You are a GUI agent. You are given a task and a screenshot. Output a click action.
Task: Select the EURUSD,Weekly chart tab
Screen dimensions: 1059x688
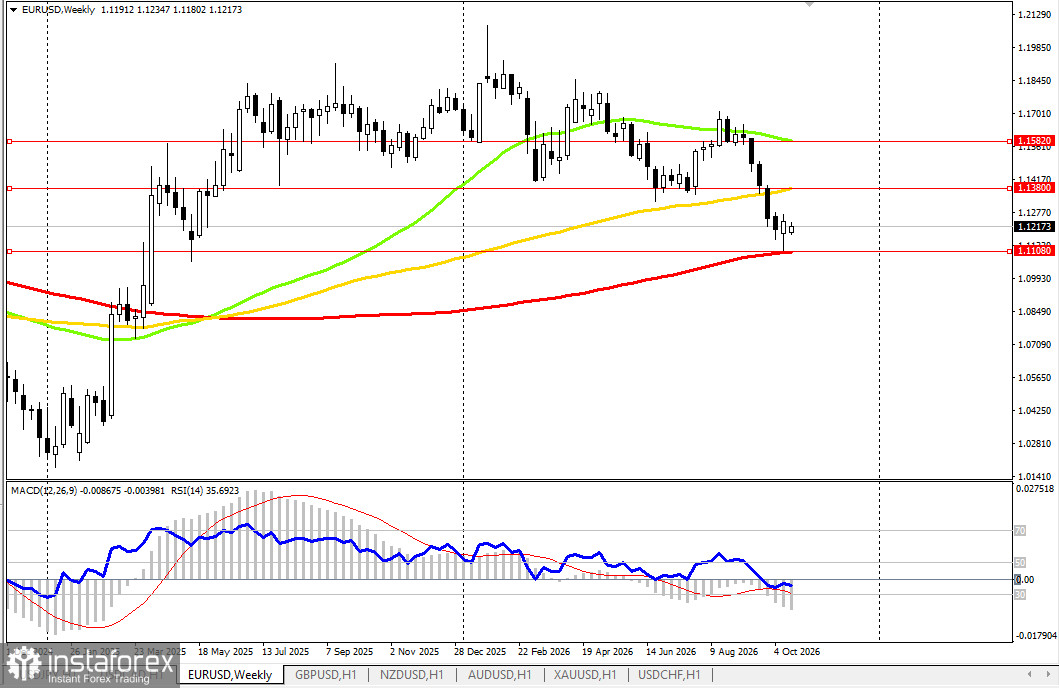point(230,674)
